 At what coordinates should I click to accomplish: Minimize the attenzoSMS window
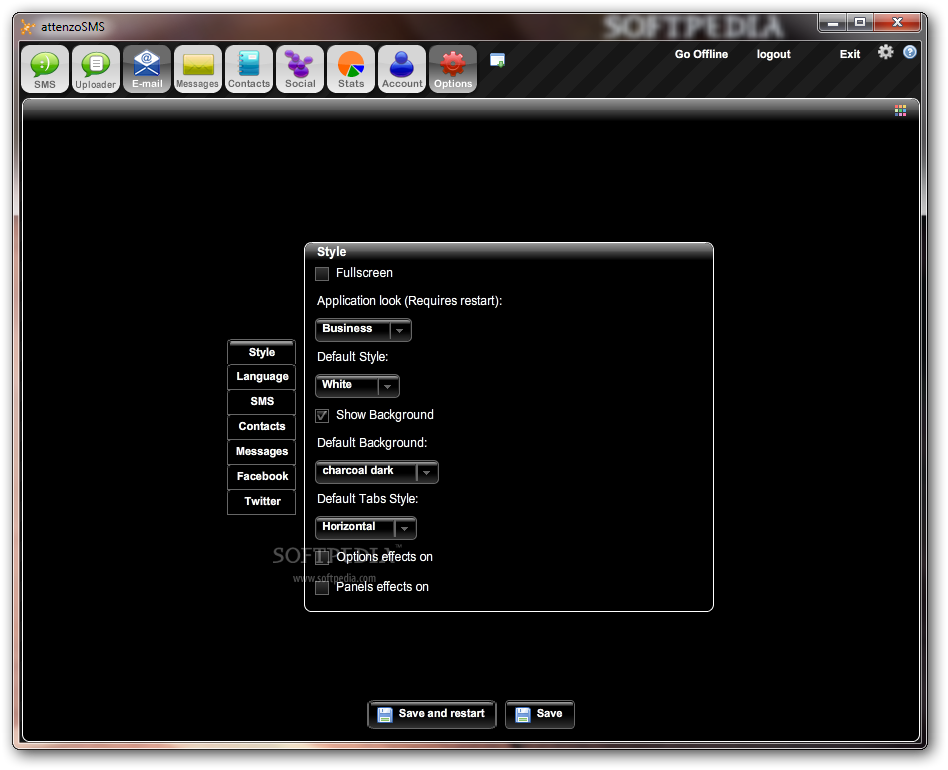tap(832, 23)
